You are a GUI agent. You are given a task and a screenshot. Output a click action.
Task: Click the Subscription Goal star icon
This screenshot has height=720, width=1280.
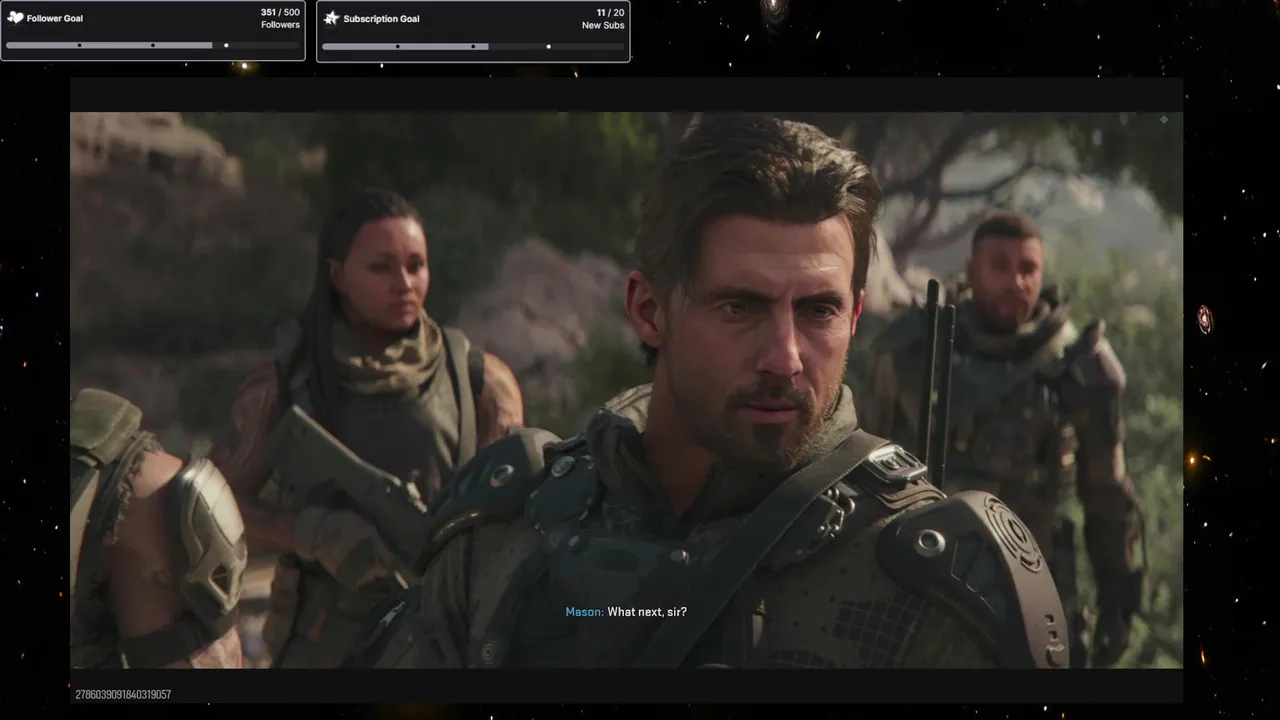click(331, 18)
